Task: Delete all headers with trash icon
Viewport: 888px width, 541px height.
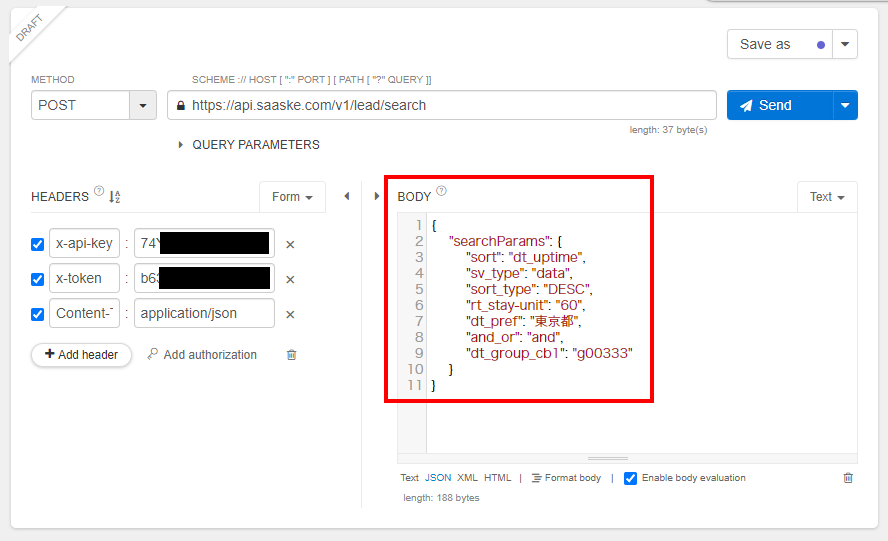Action: point(291,355)
